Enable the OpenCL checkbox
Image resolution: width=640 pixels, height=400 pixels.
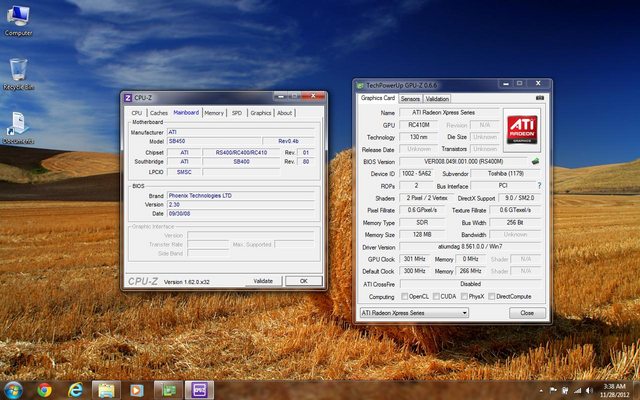(404, 296)
